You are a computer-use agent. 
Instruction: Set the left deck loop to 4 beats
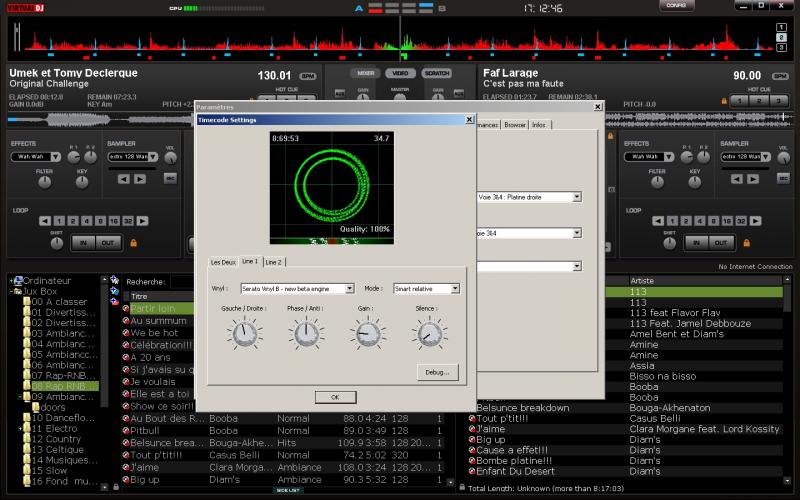[x=86, y=220]
